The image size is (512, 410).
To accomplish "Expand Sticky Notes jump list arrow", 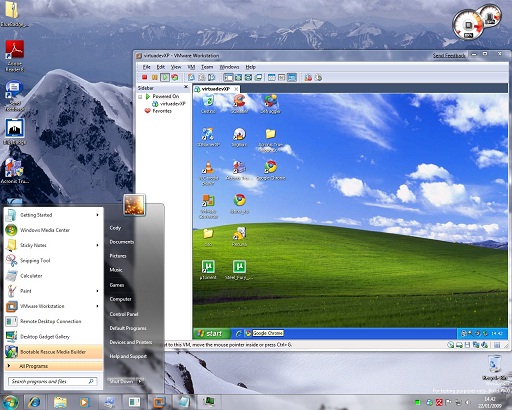I will click(x=97, y=245).
